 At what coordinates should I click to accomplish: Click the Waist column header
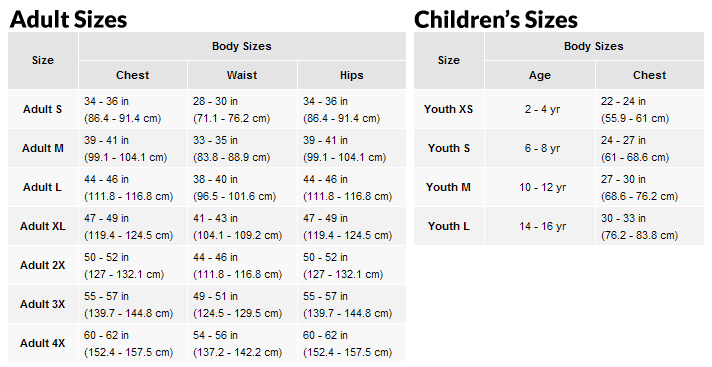[x=242, y=75]
